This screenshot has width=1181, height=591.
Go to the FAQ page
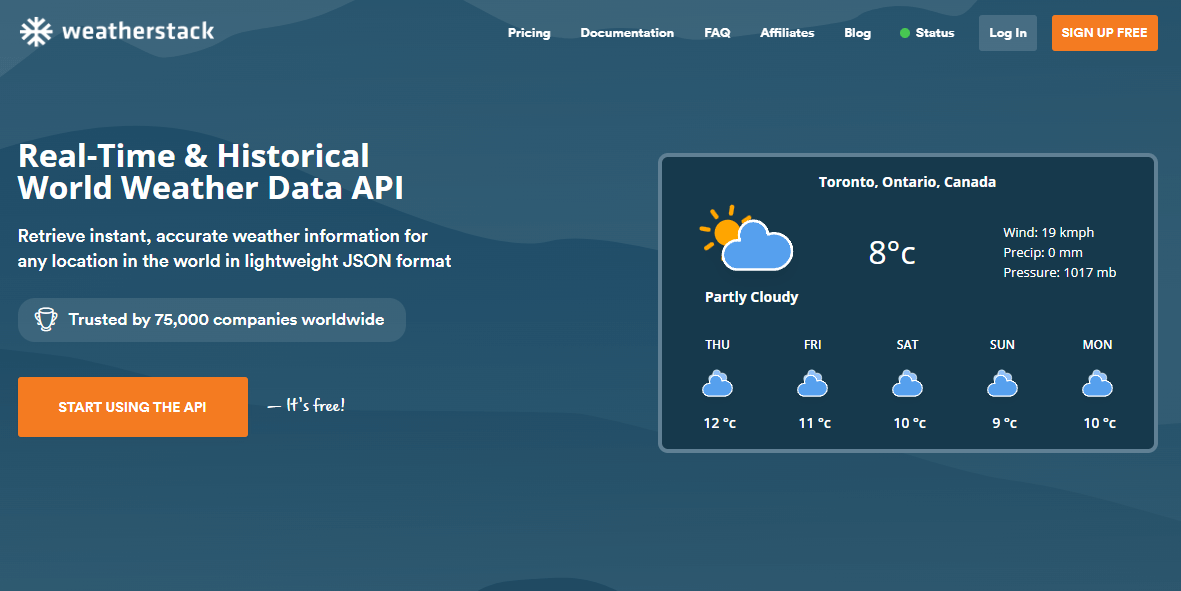tap(717, 33)
